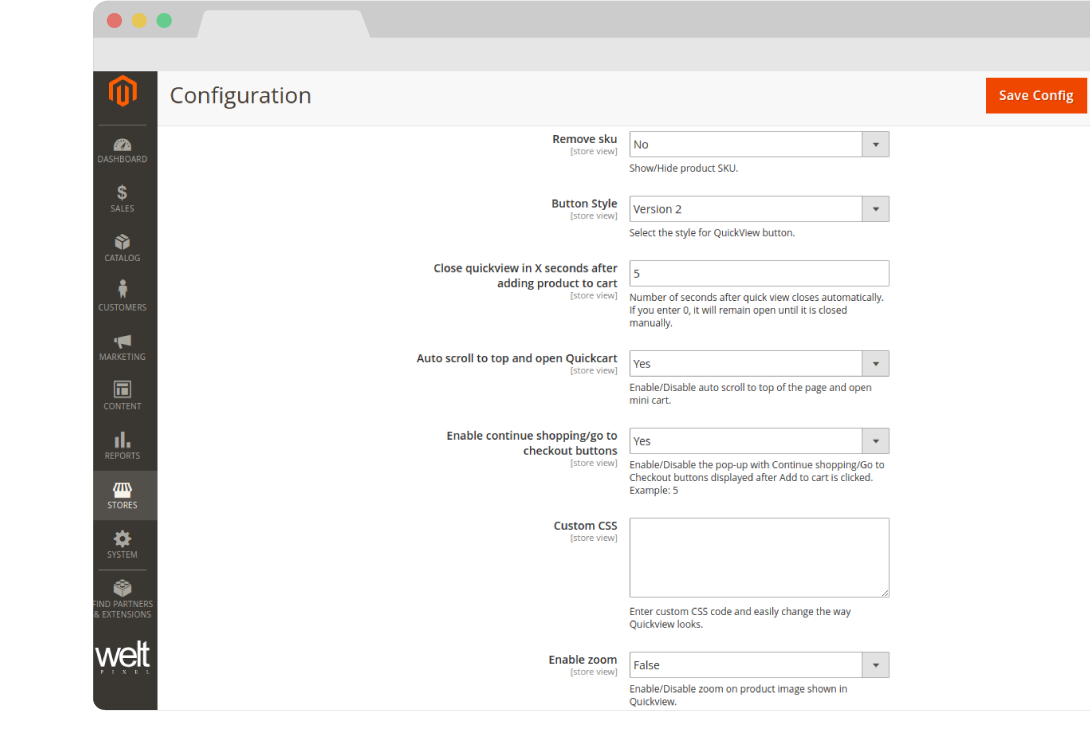1090x732 pixels.
Task: Open the Sales menu icon
Action: point(122,199)
